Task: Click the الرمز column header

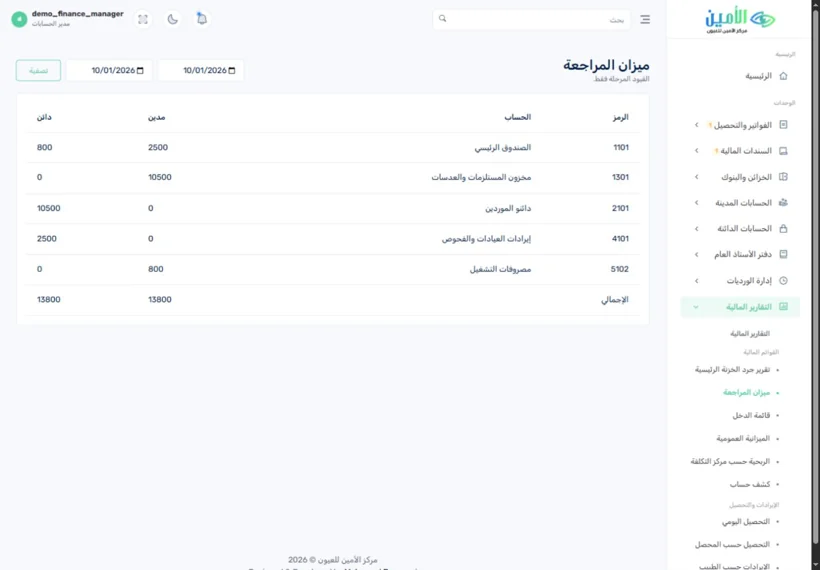Action: click(620, 117)
